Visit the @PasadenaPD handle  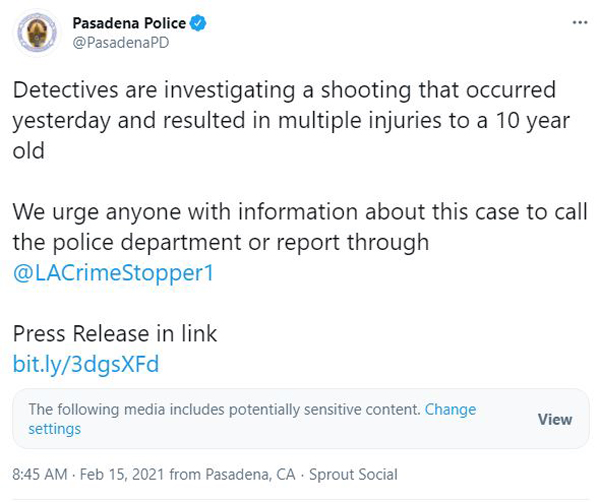pyautogui.click(x=121, y=43)
